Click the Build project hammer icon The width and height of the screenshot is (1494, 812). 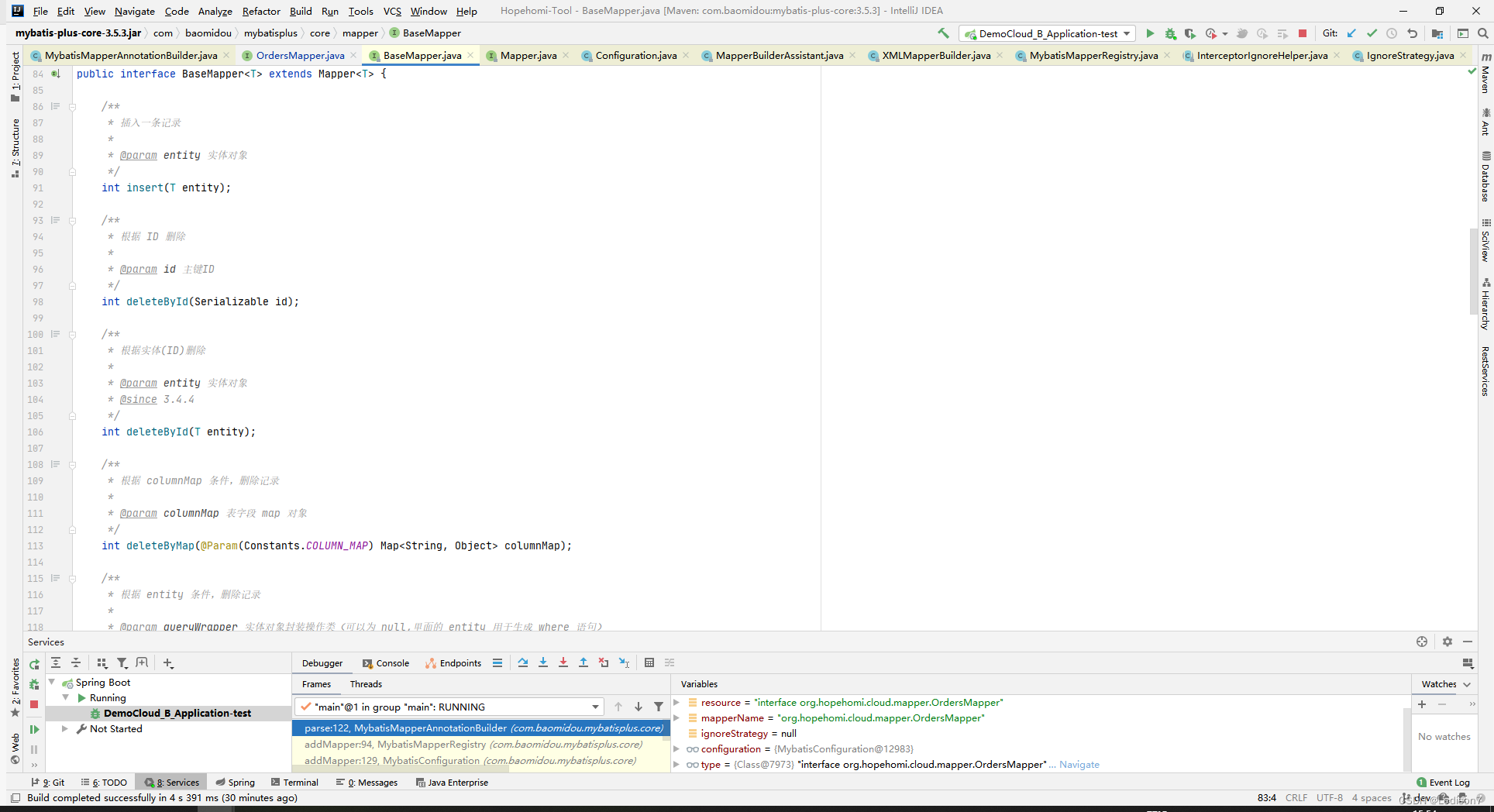click(x=943, y=33)
